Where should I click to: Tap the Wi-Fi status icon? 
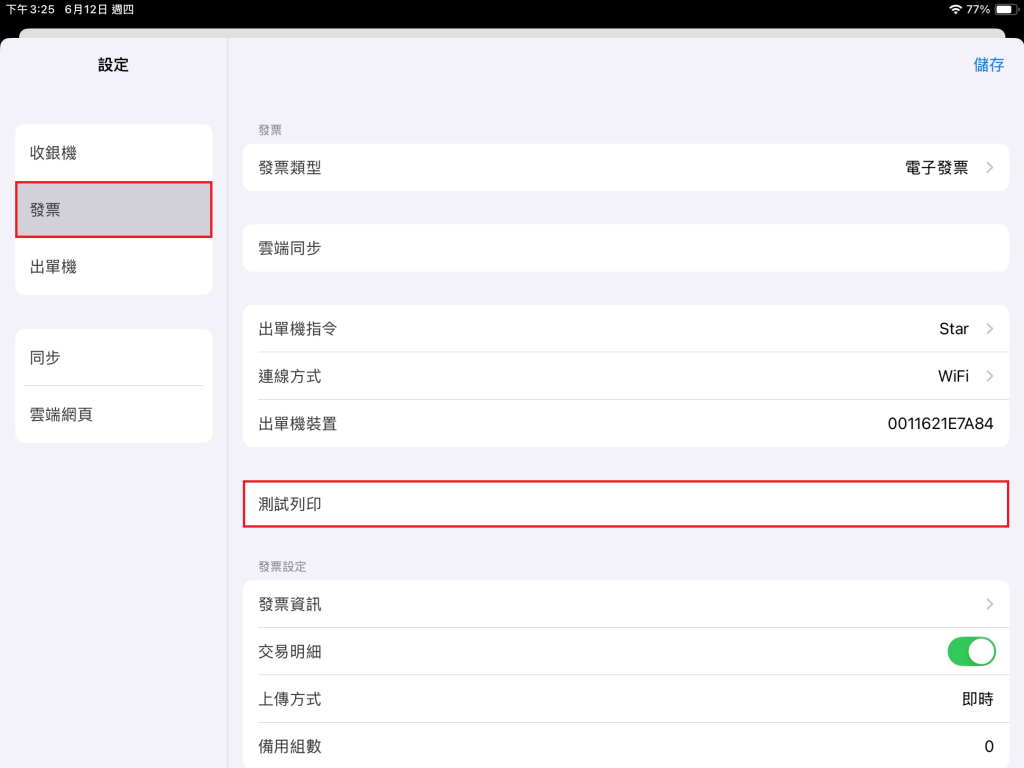955,9
